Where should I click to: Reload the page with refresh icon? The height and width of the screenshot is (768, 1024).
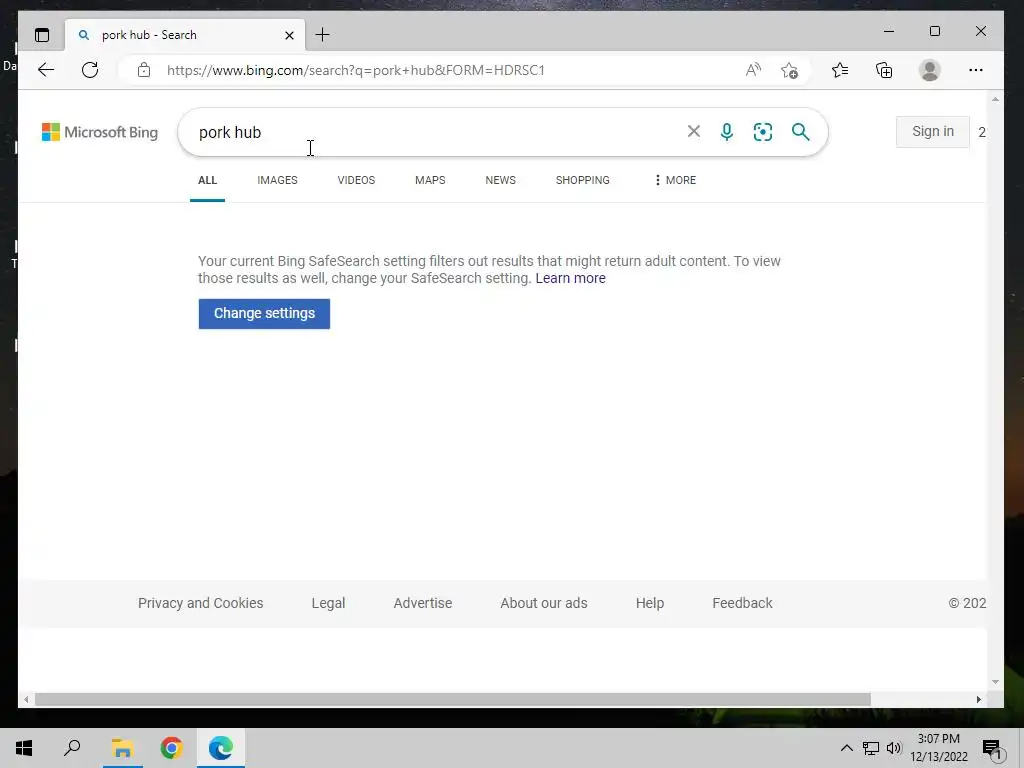tap(90, 70)
